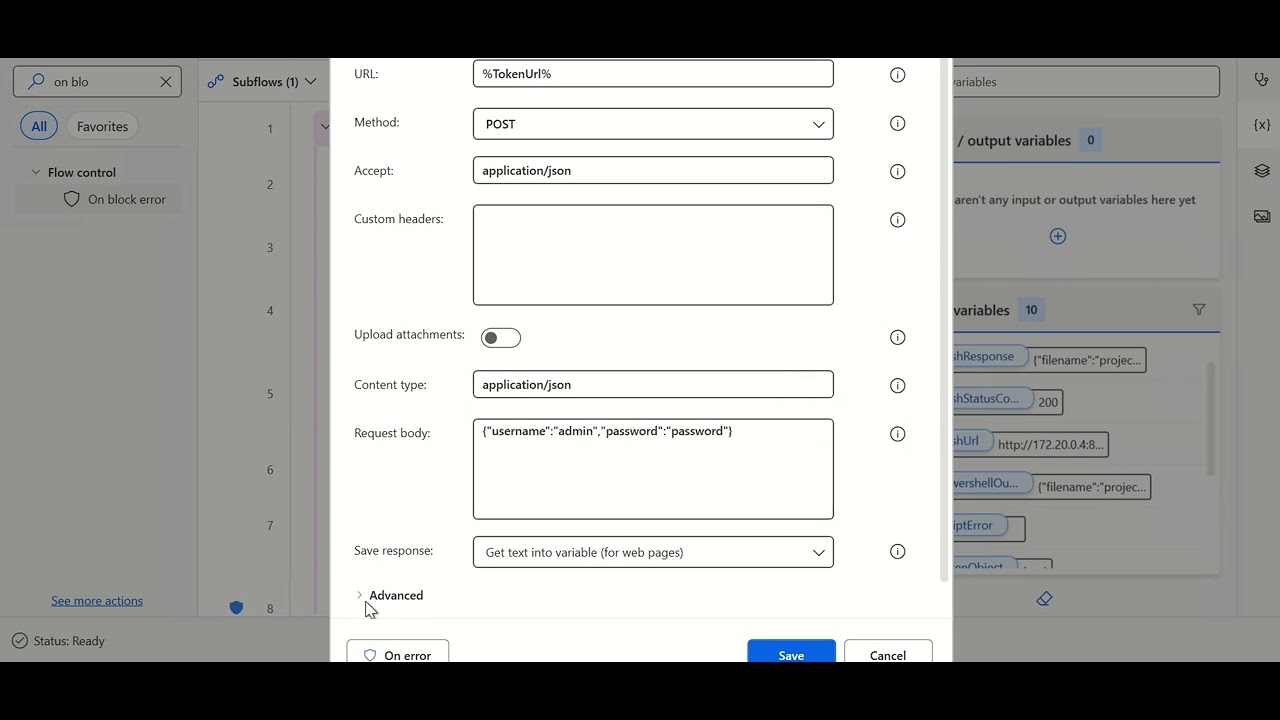Click the Accept info icon
Screen dimensions: 1280x720
pos(897,172)
